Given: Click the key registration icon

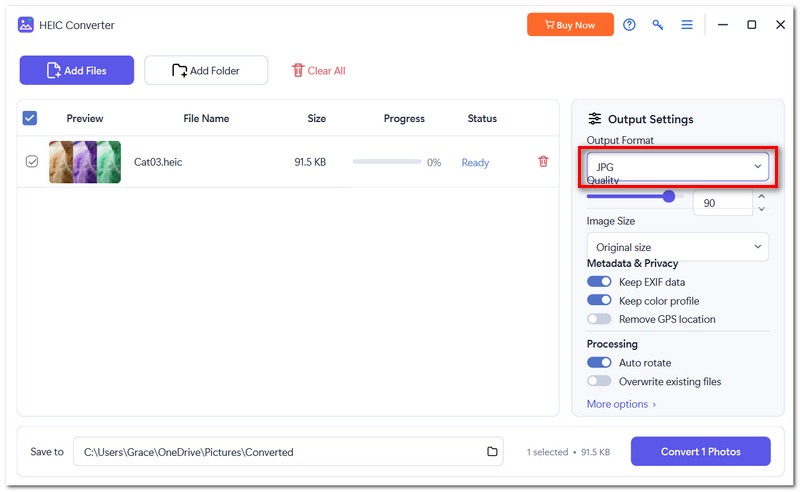Looking at the screenshot, I should (658, 24).
